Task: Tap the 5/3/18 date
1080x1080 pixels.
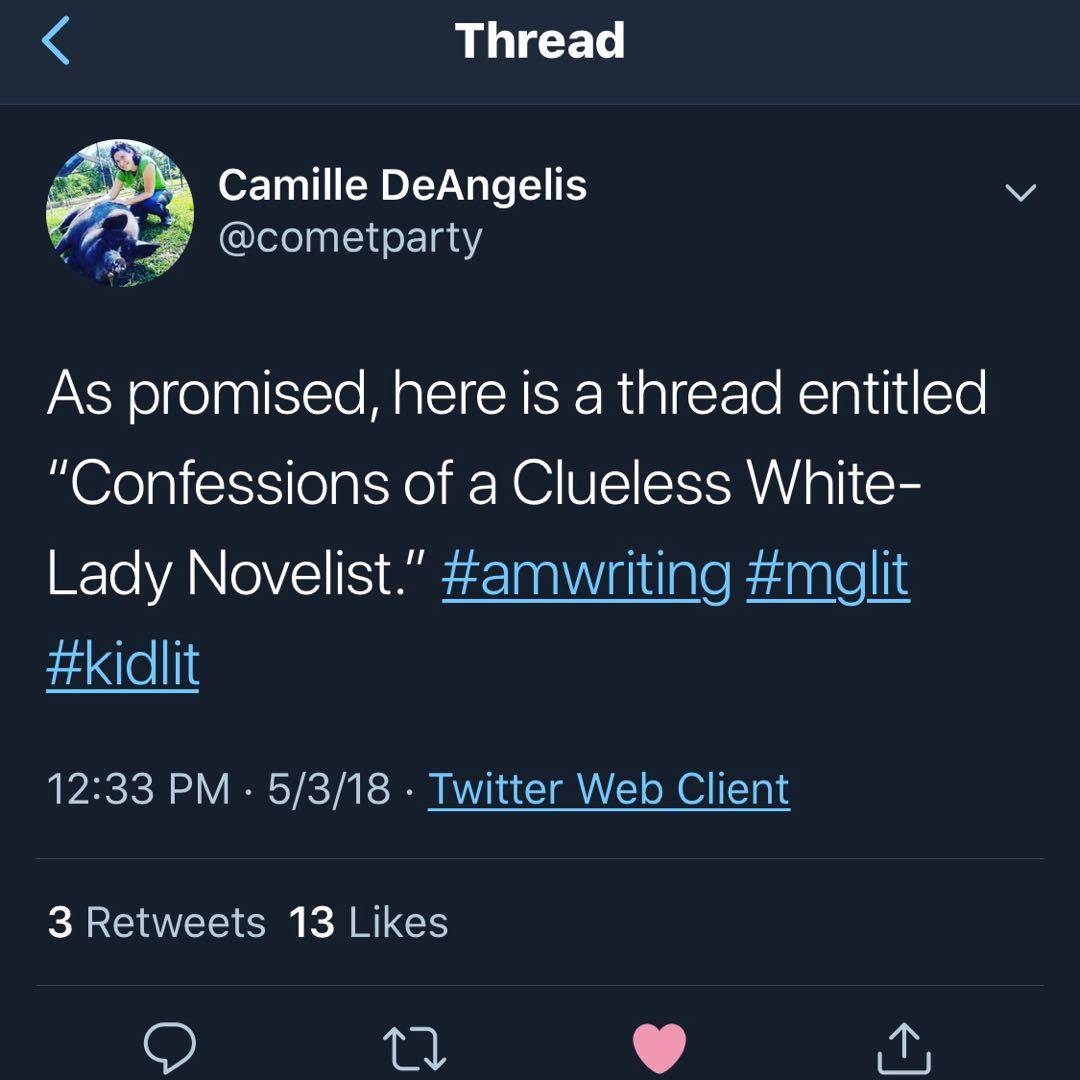Action: [329, 789]
